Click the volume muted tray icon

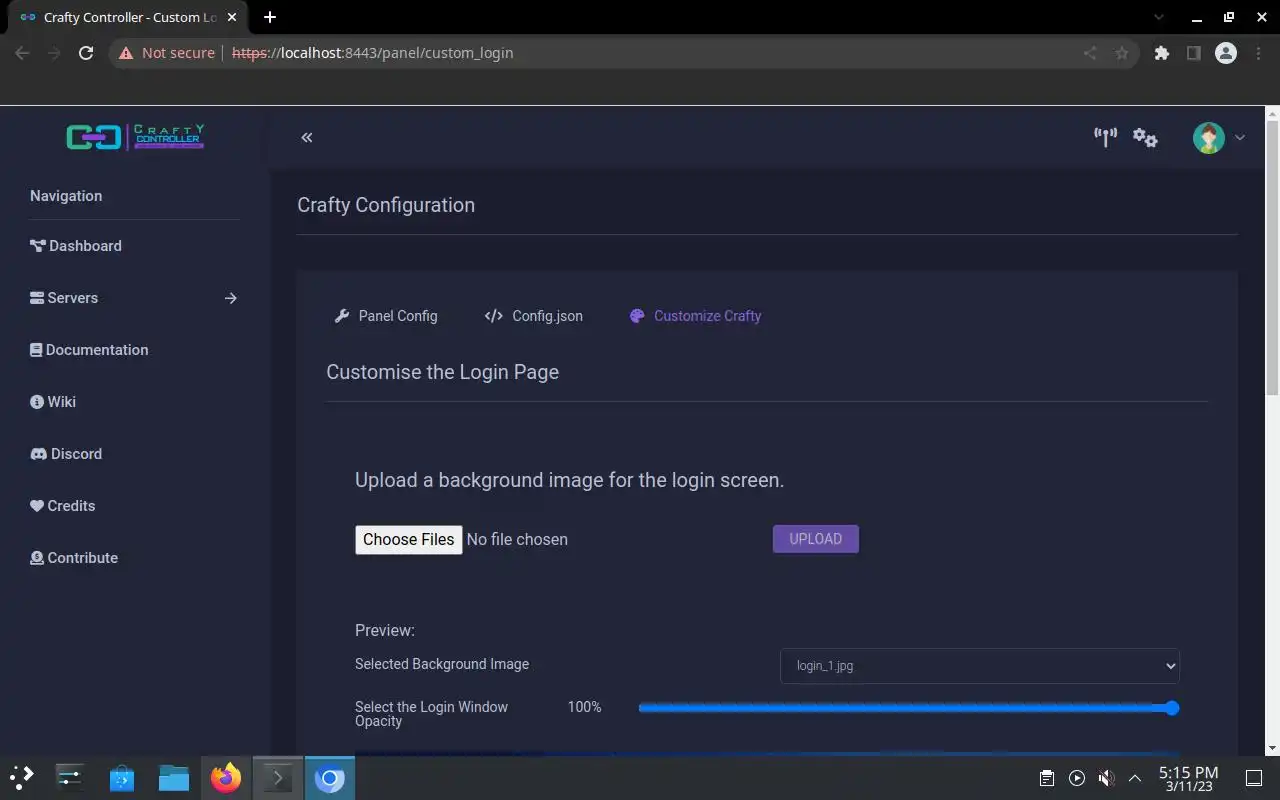(1106, 778)
